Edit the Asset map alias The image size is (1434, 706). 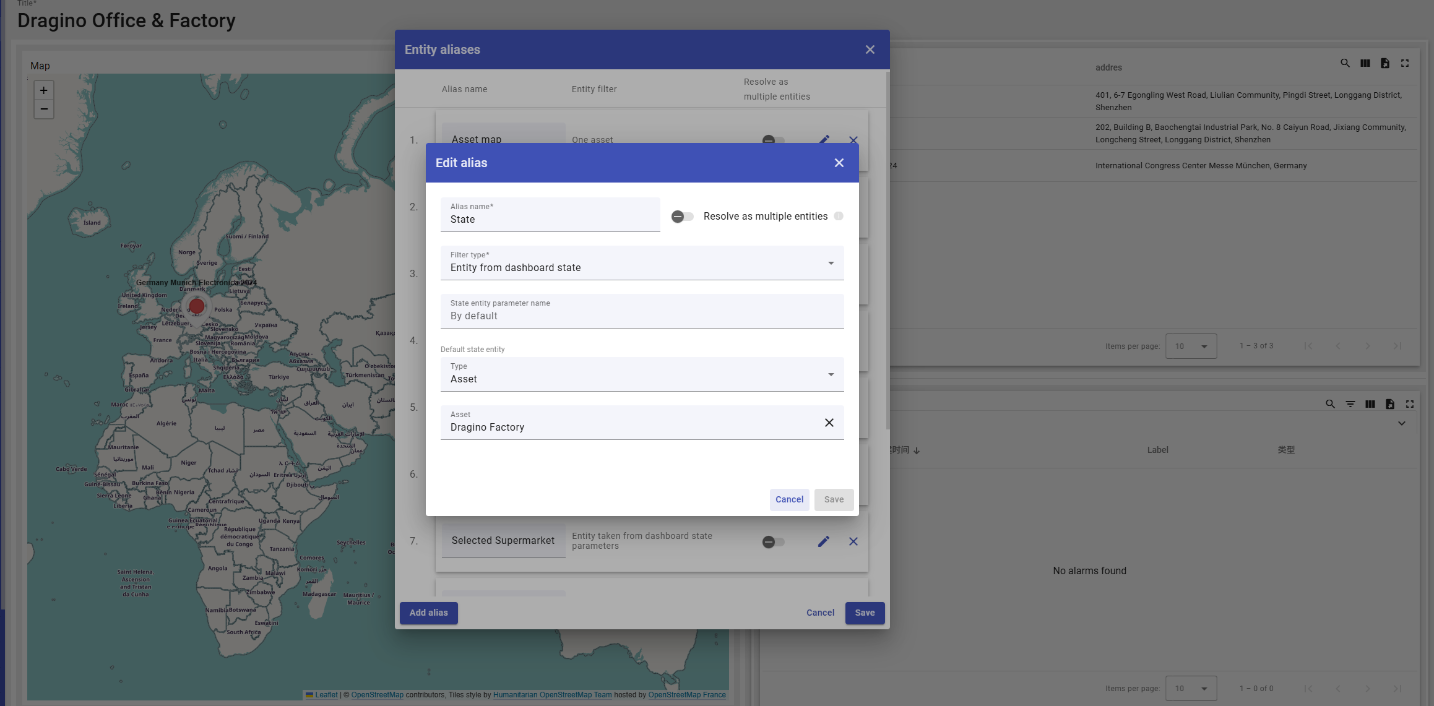coord(824,141)
